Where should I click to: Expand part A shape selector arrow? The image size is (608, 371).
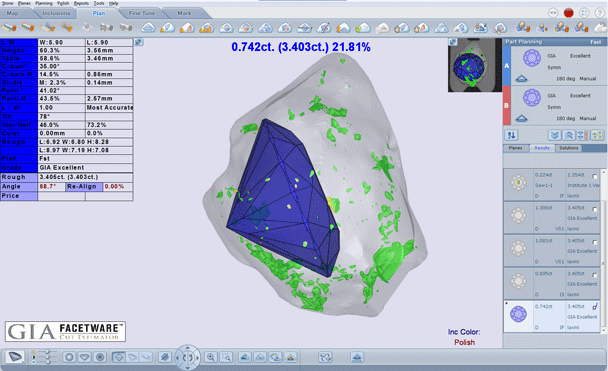(522, 79)
